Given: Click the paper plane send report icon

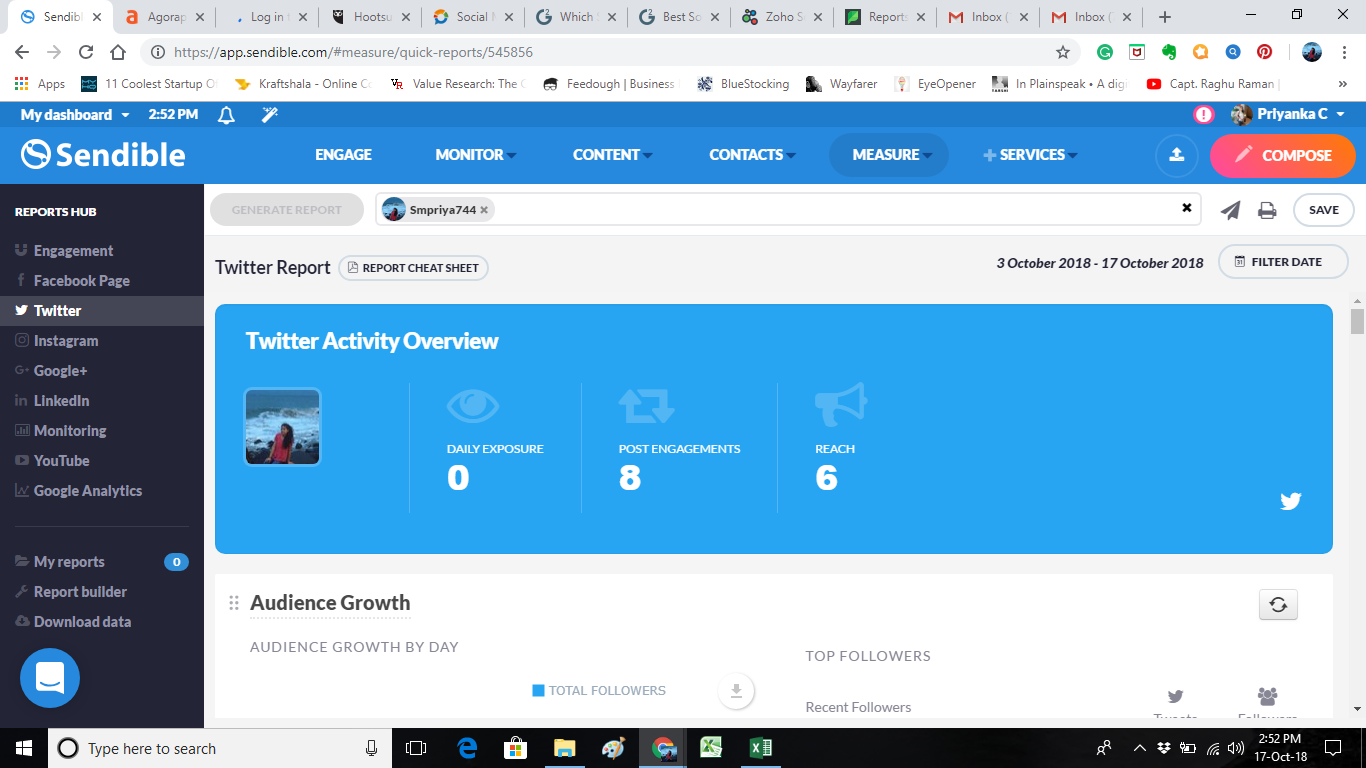Looking at the screenshot, I should point(1231,210).
